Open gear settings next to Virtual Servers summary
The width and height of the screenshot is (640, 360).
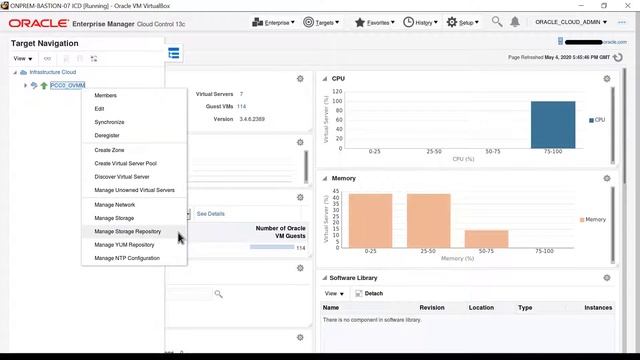[x=300, y=79]
